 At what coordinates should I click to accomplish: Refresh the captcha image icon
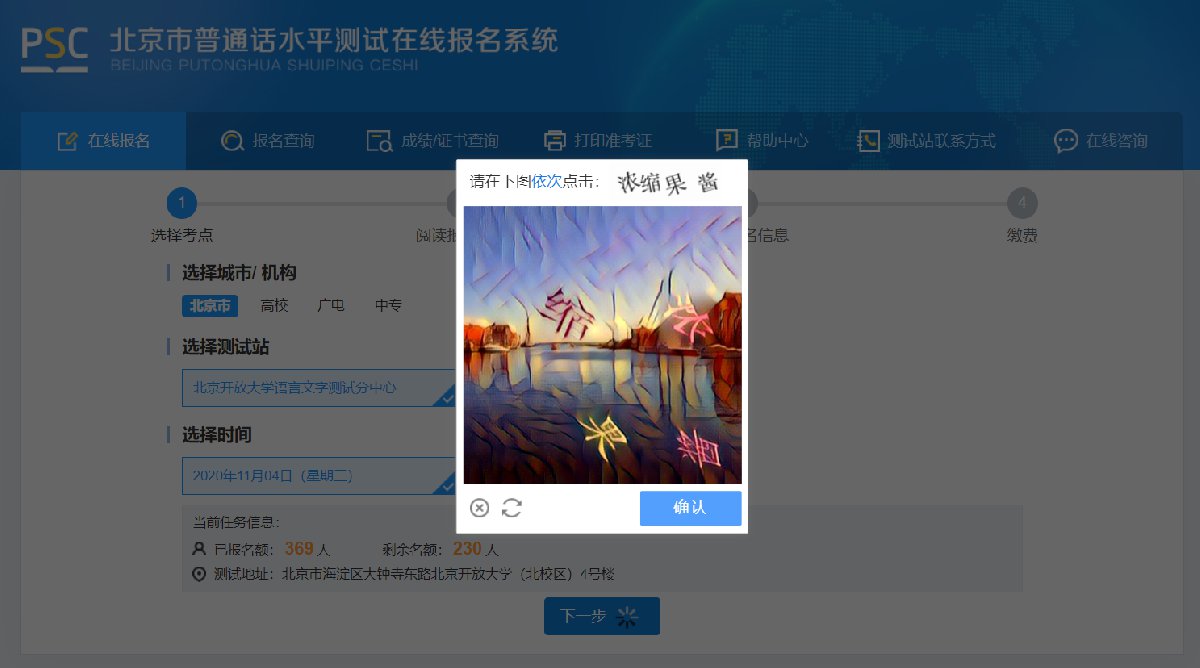click(x=512, y=508)
